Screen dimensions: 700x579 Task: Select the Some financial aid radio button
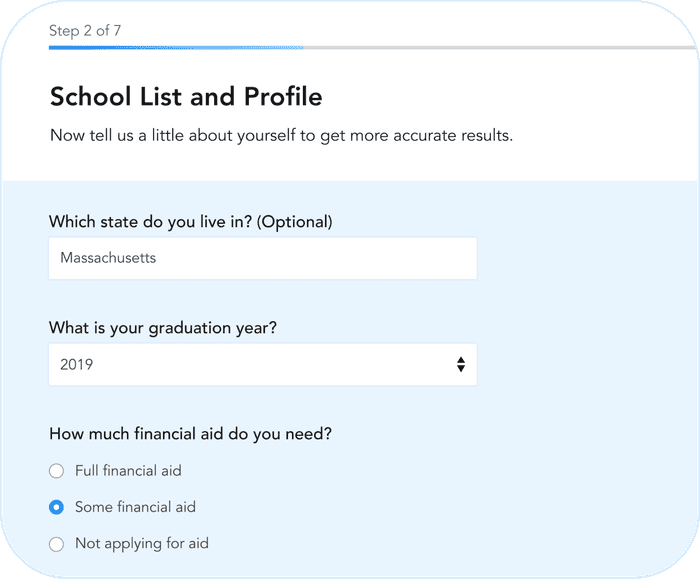pyautogui.click(x=57, y=507)
